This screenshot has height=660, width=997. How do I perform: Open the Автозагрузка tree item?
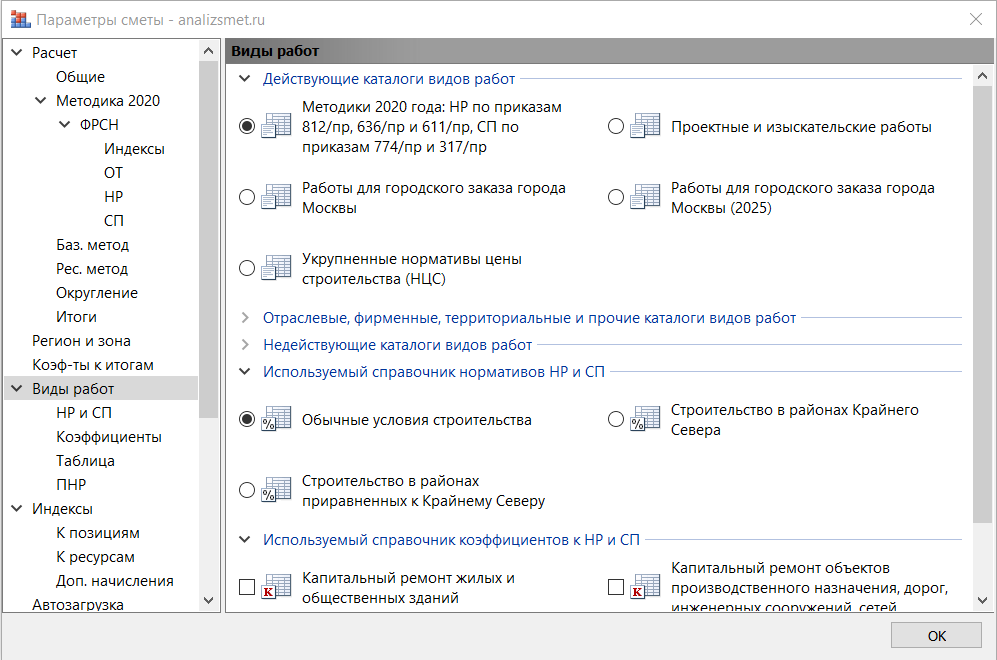(x=78, y=604)
